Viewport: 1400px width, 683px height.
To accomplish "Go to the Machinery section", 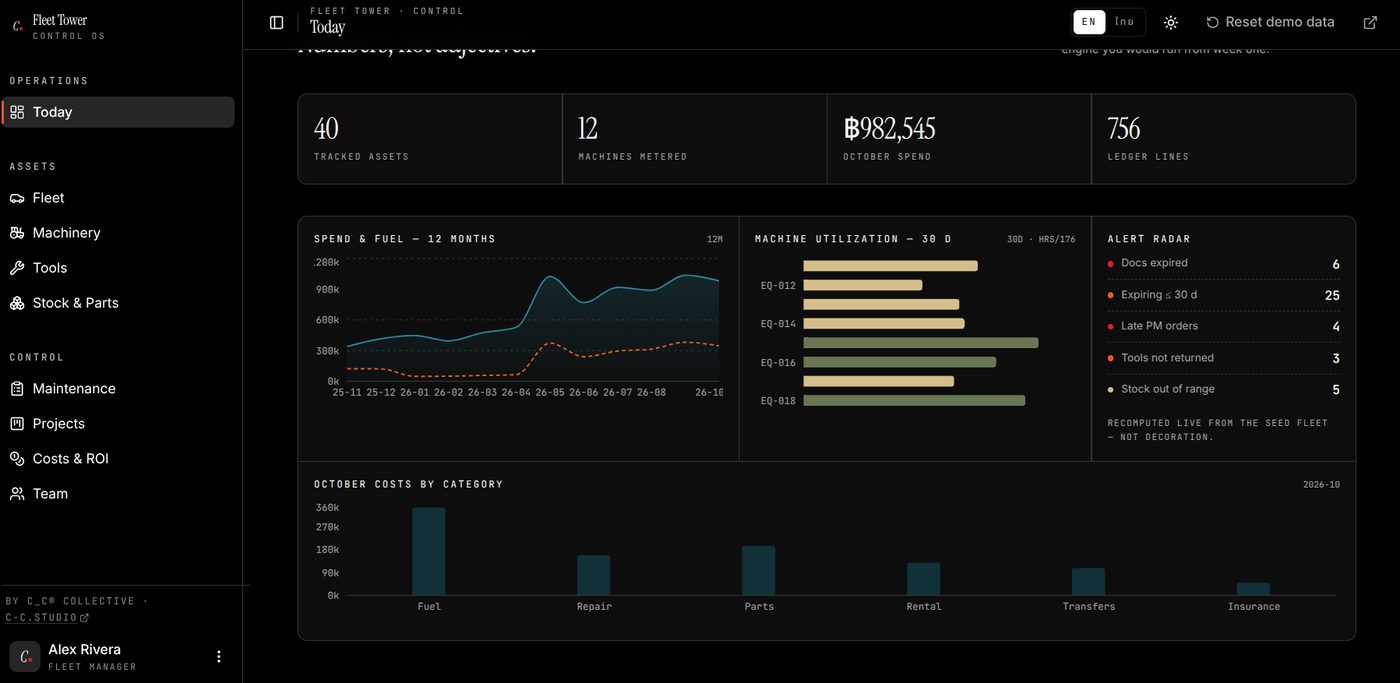I will click(x=118, y=233).
